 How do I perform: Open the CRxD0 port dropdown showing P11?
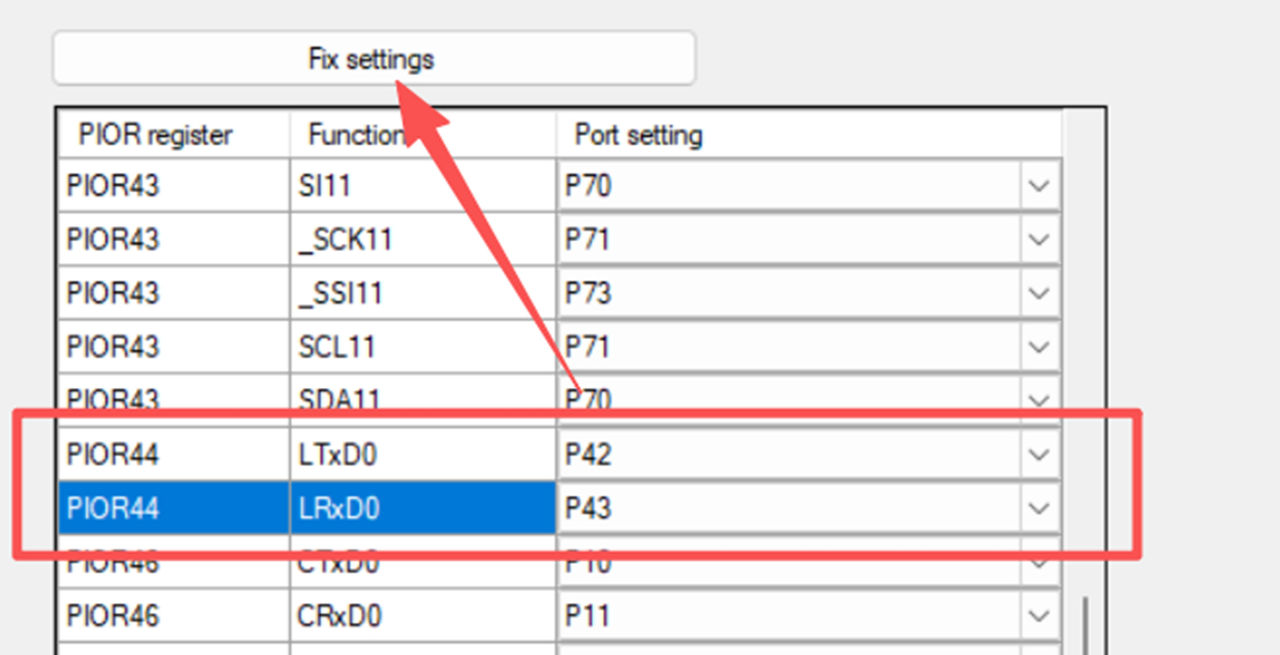click(1039, 616)
